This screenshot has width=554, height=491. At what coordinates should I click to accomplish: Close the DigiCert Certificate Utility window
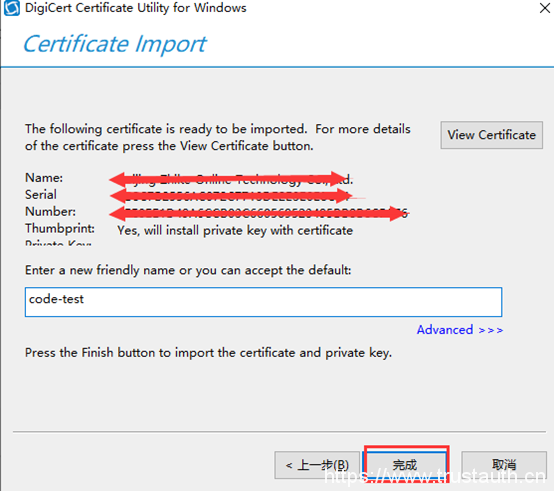click(x=545, y=8)
